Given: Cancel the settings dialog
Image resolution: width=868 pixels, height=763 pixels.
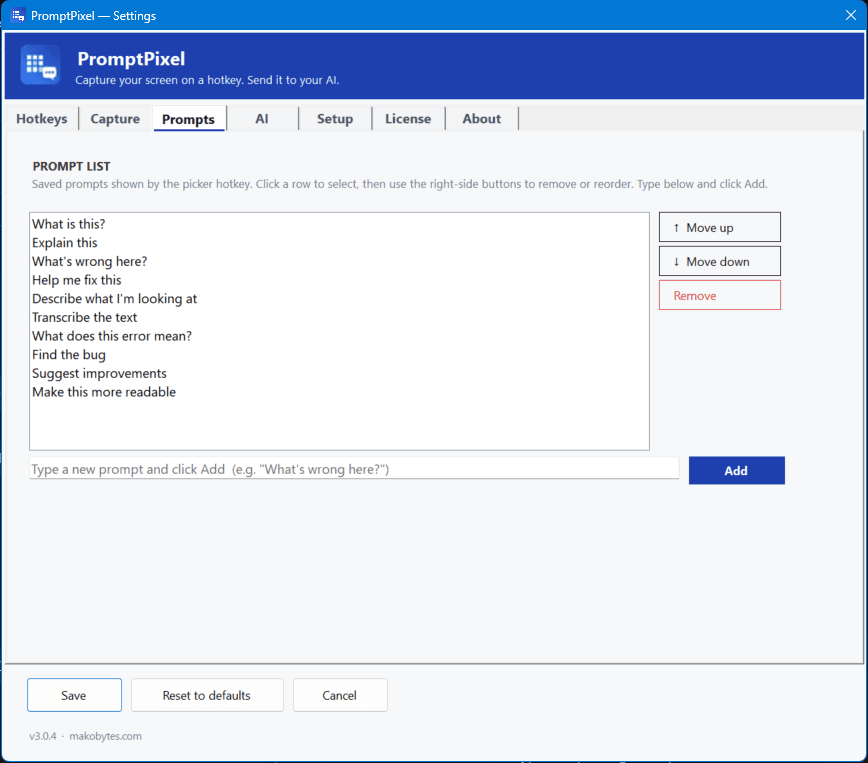Looking at the screenshot, I should [x=340, y=695].
